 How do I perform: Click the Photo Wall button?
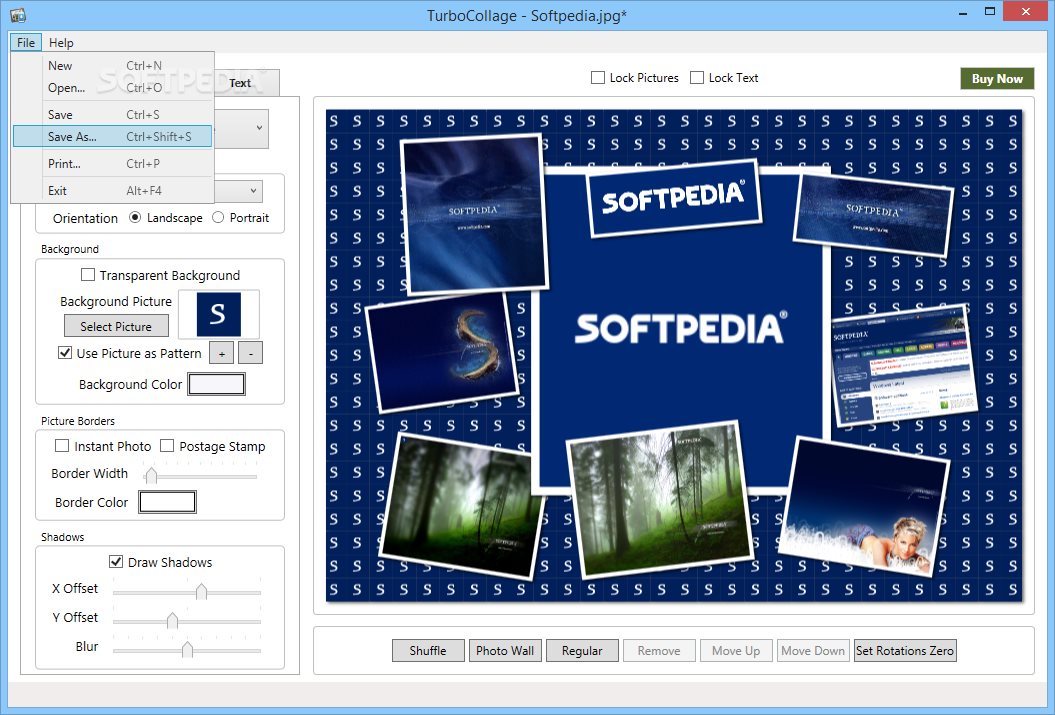[505, 650]
